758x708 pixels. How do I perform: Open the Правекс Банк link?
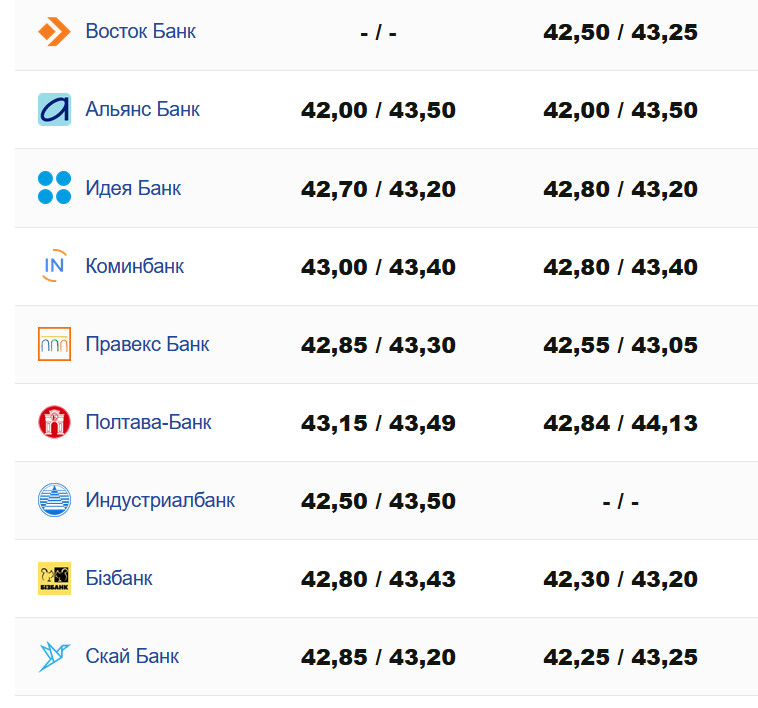(147, 344)
